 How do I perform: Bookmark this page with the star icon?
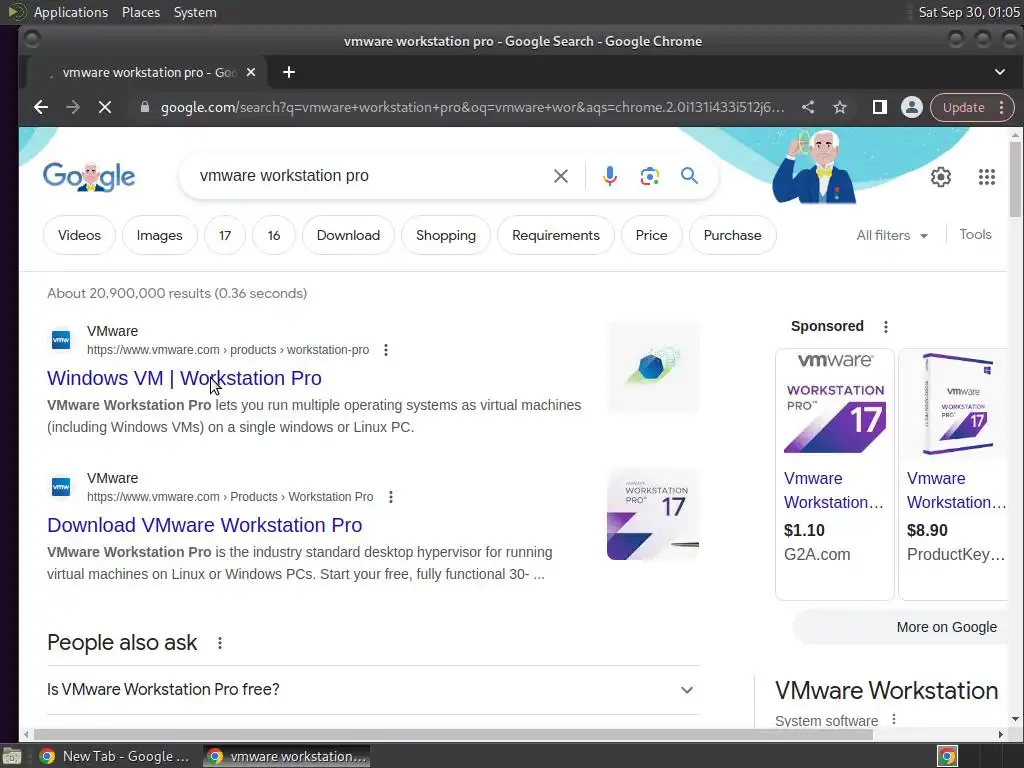coord(840,107)
